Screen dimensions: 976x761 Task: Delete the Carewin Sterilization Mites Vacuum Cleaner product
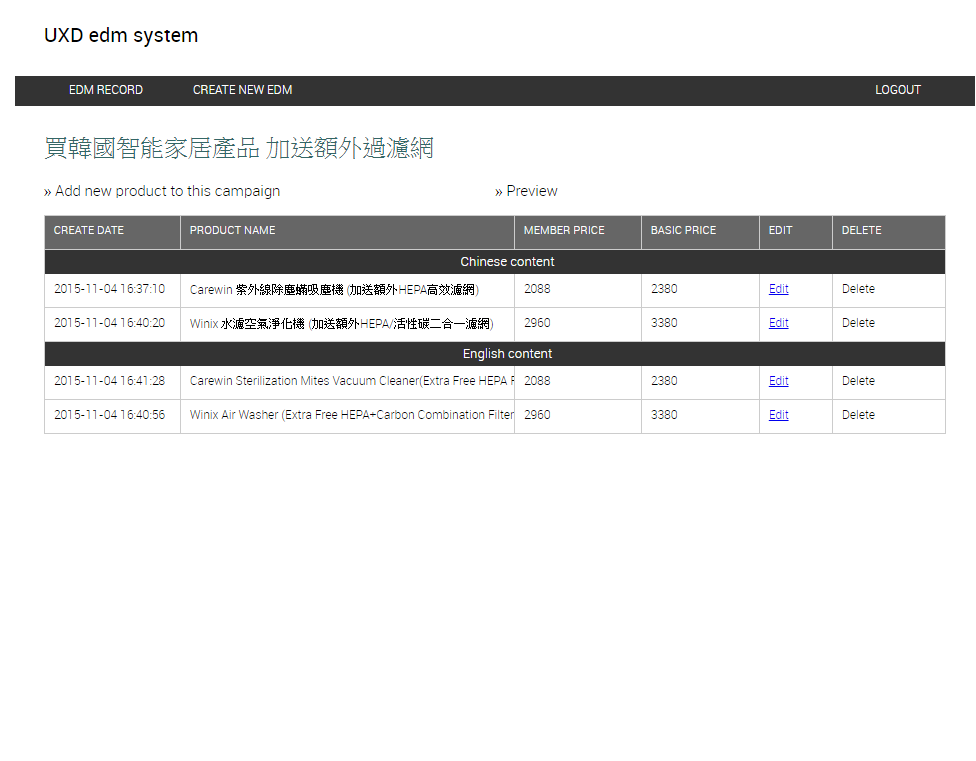coord(858,381)
